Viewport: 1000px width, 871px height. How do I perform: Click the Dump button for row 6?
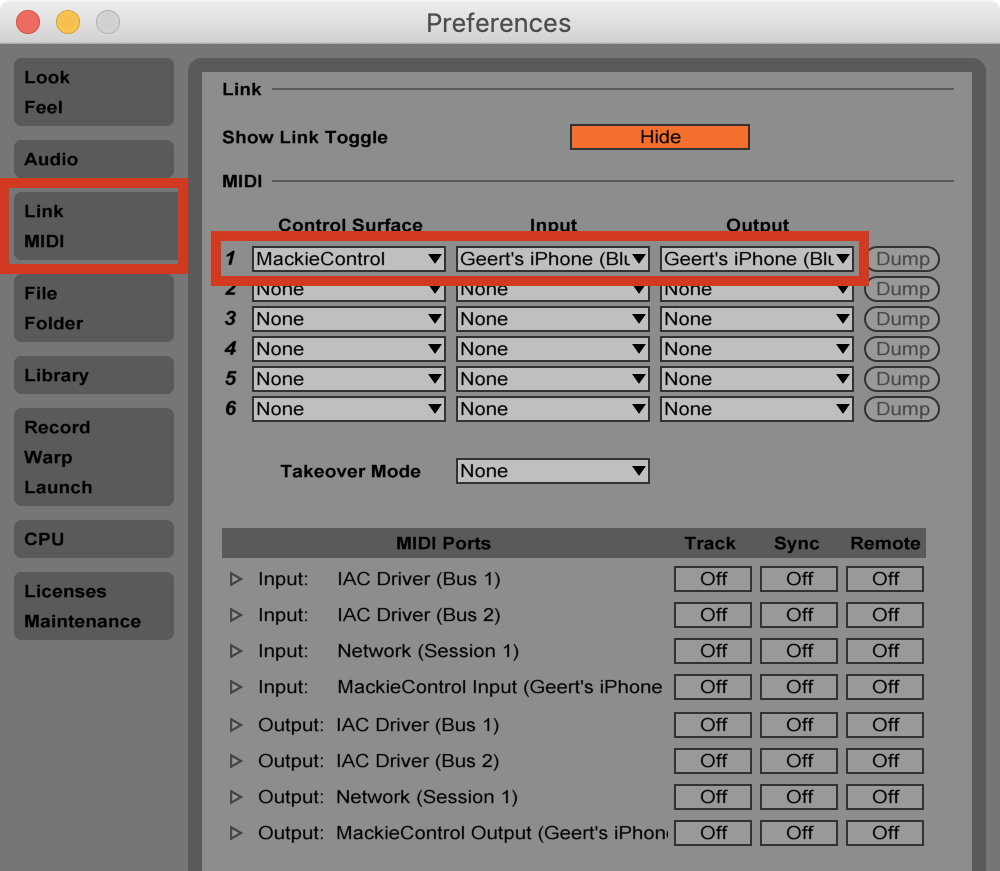tap(902, 409)
